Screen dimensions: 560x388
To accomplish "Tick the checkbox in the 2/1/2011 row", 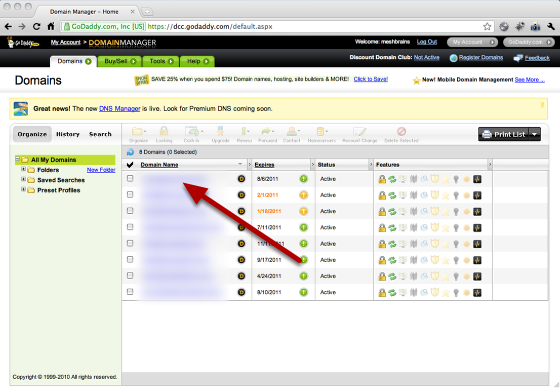I will [130, 194].
